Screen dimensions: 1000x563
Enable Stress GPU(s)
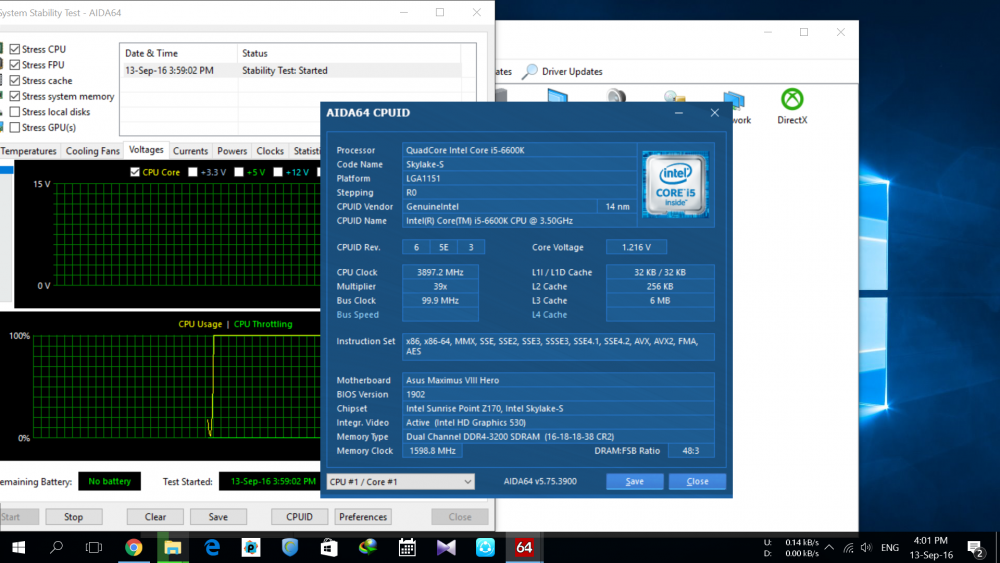15,128
